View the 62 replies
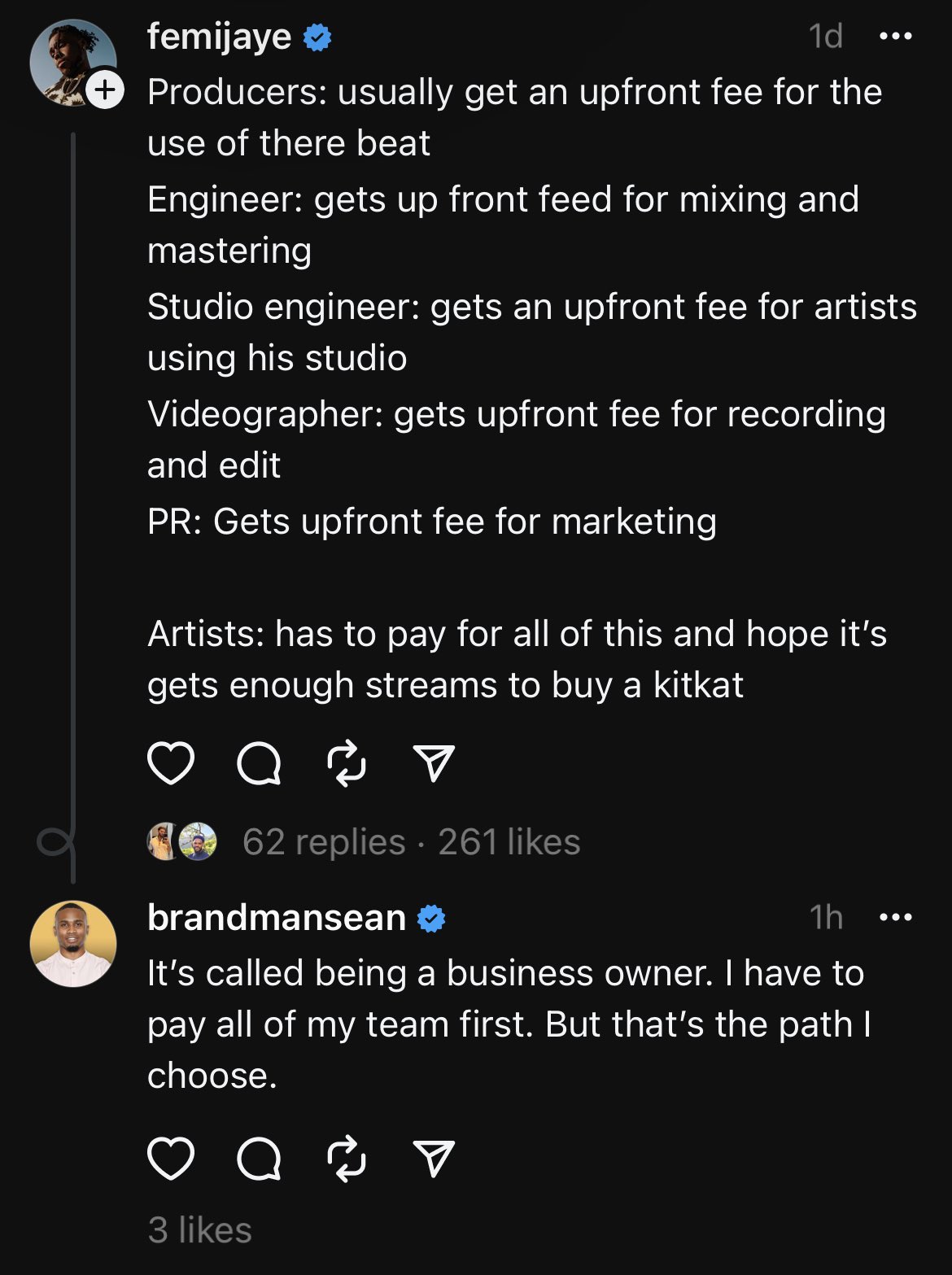952x1275 pixels. coord(324,842)
